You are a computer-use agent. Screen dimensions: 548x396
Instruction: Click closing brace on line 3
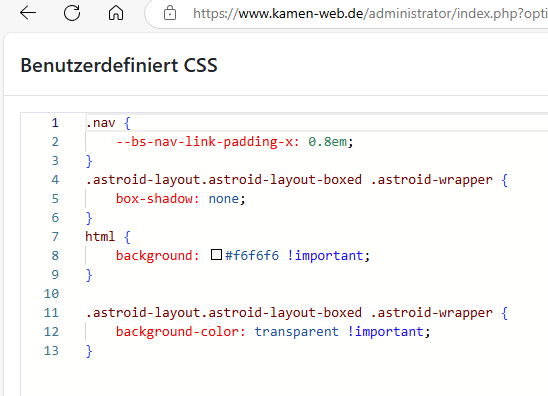(x=89, y=161)
